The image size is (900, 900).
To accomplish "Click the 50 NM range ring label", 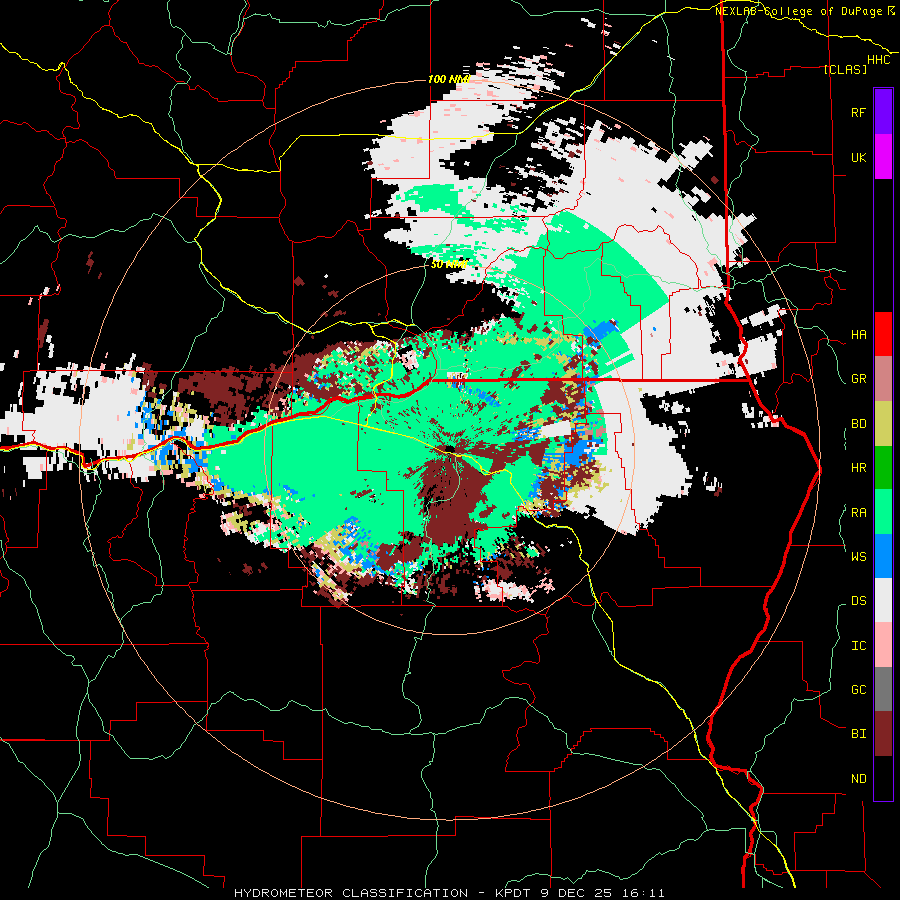I will pos(449,265).
